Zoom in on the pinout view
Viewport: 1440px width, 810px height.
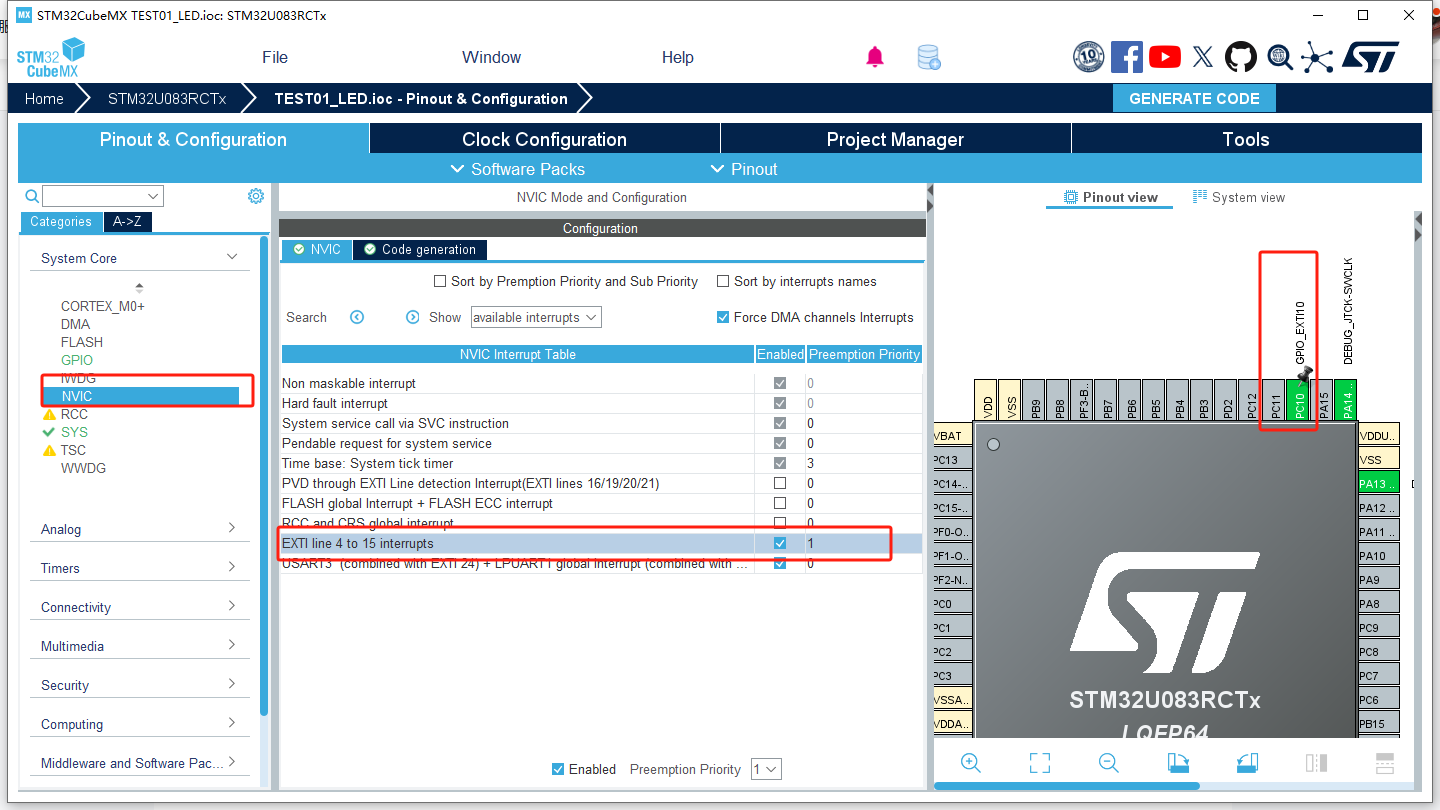(970, 763)
